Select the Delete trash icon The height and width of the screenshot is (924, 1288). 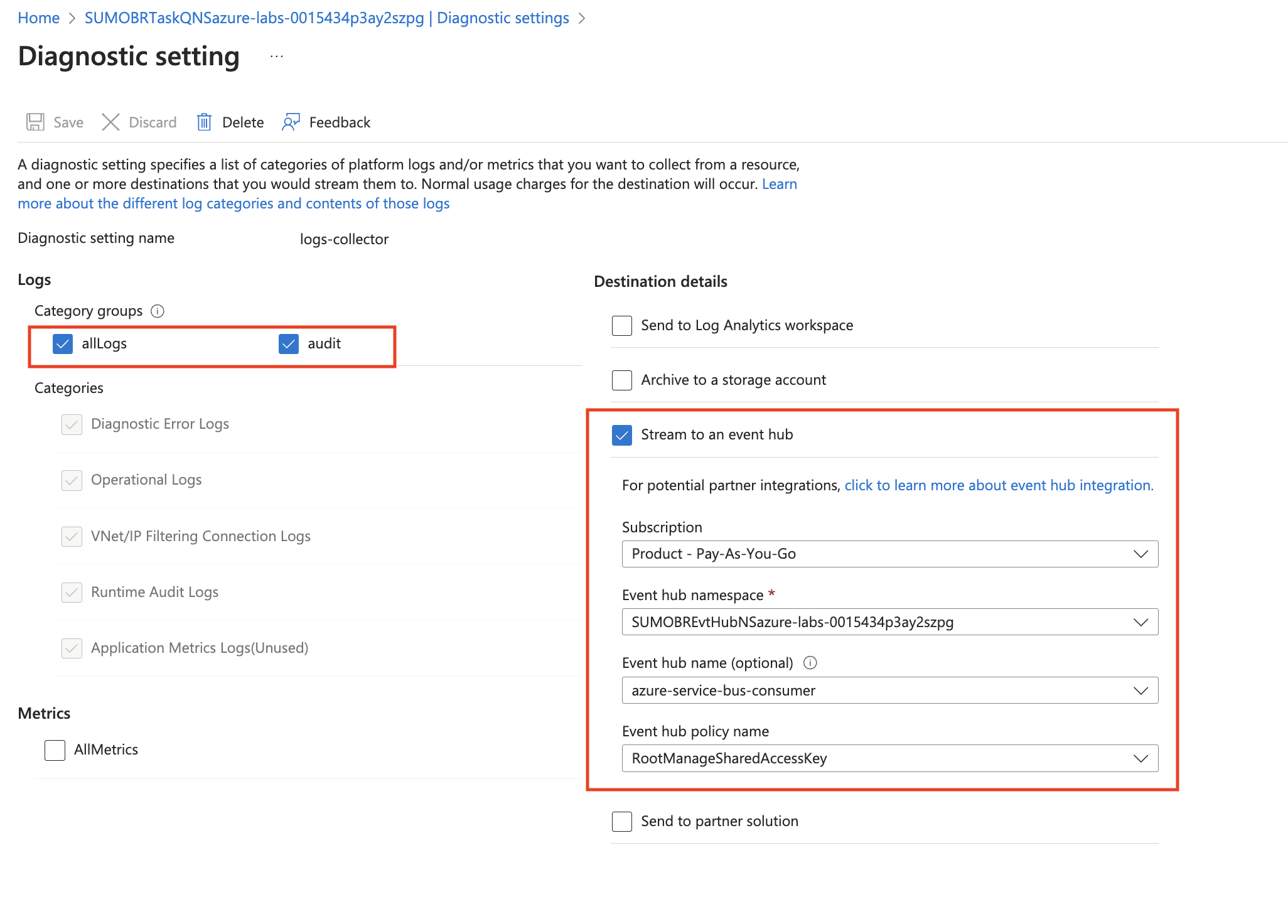coord(205,122)
